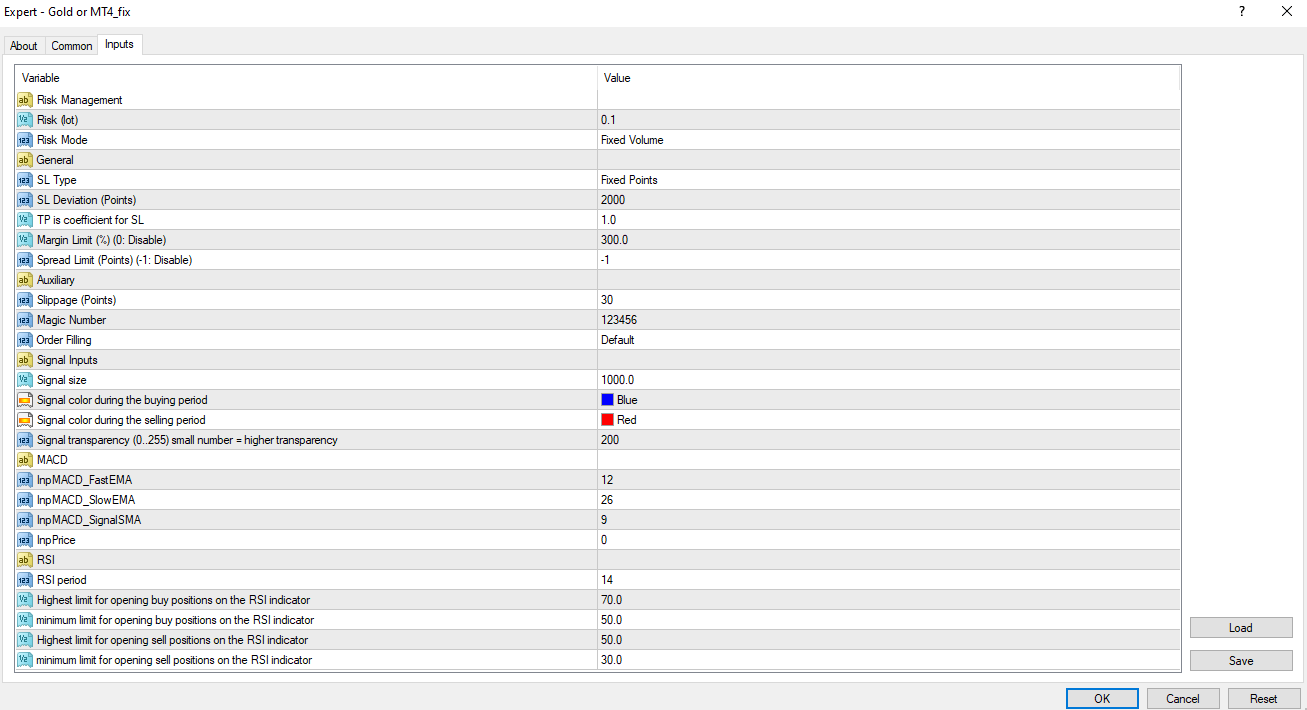Open the Risk Mode Fixed Volume value
This screenshot has width=1307, height=710.
632,140
